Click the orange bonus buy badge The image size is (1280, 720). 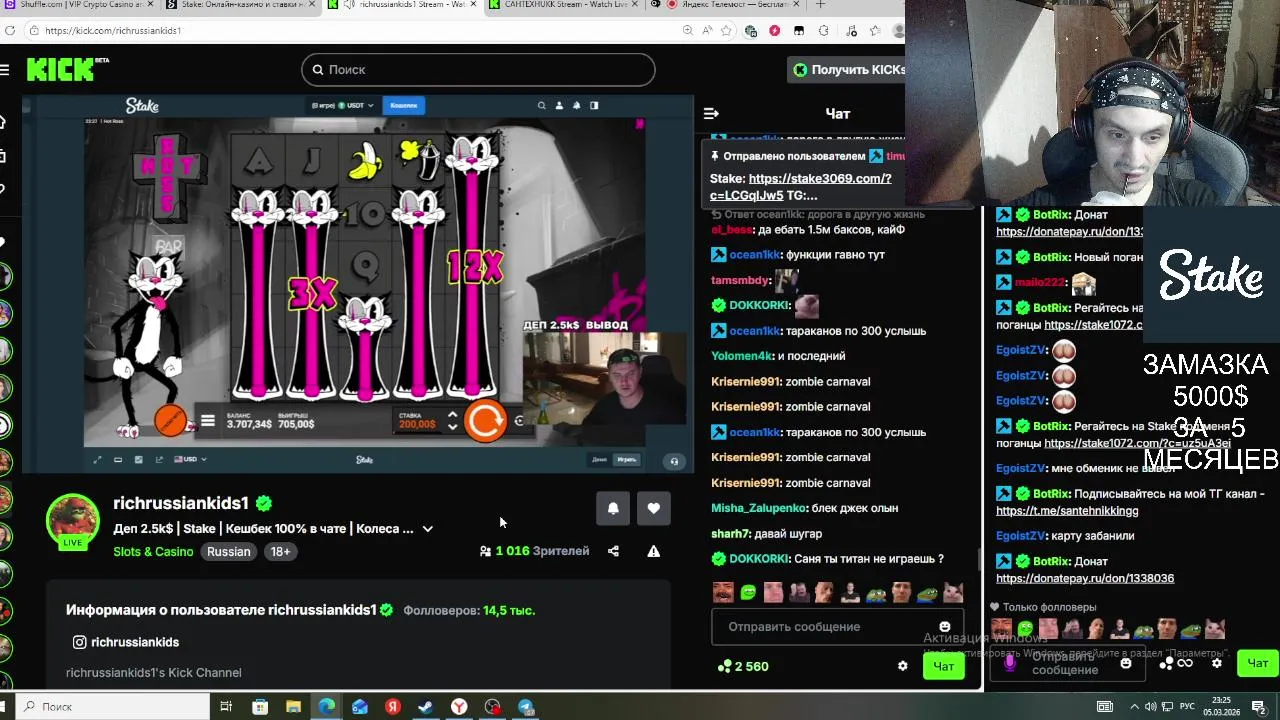(170, 420)
